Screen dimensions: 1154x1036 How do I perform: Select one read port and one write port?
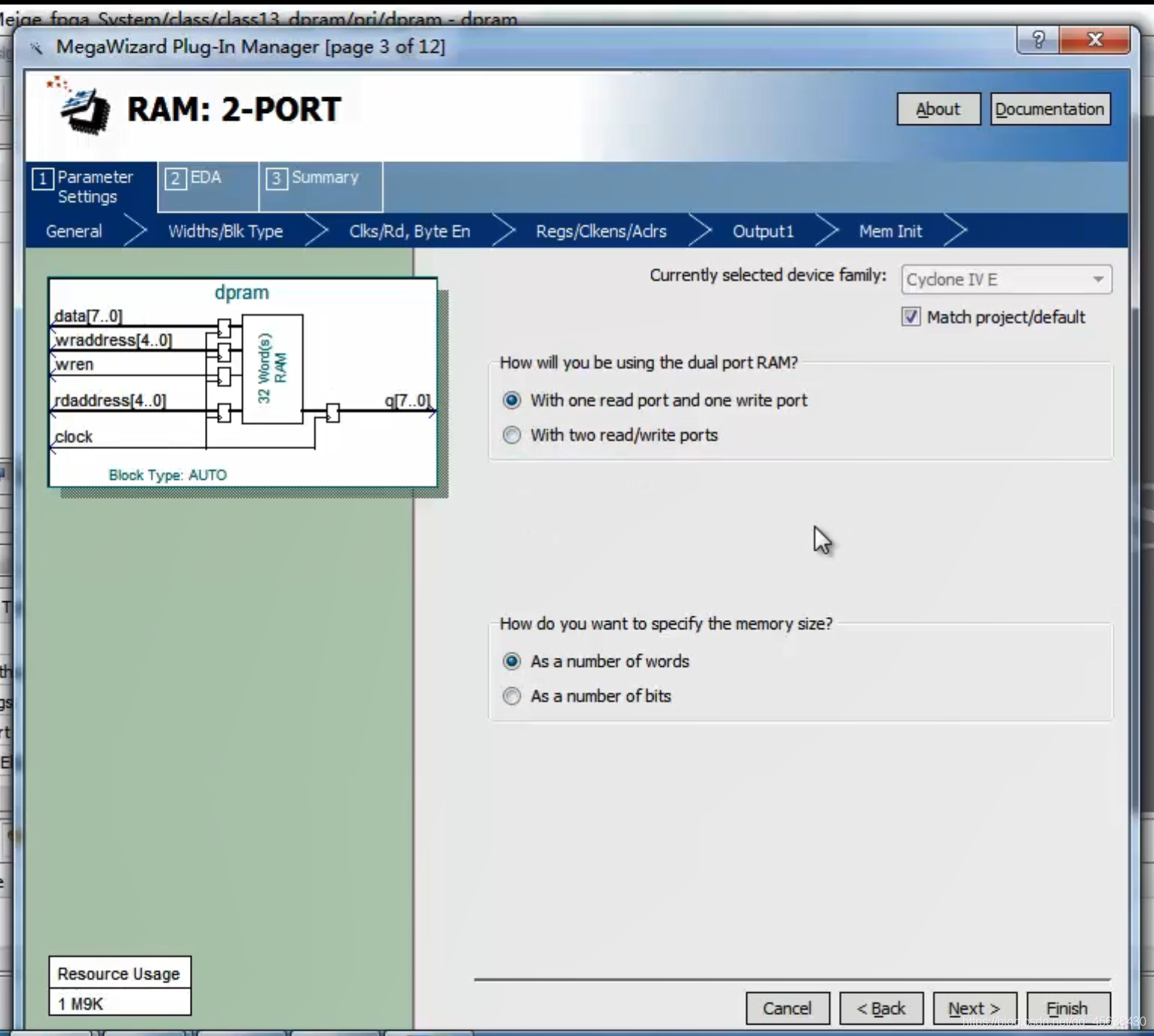coord(512,400)
